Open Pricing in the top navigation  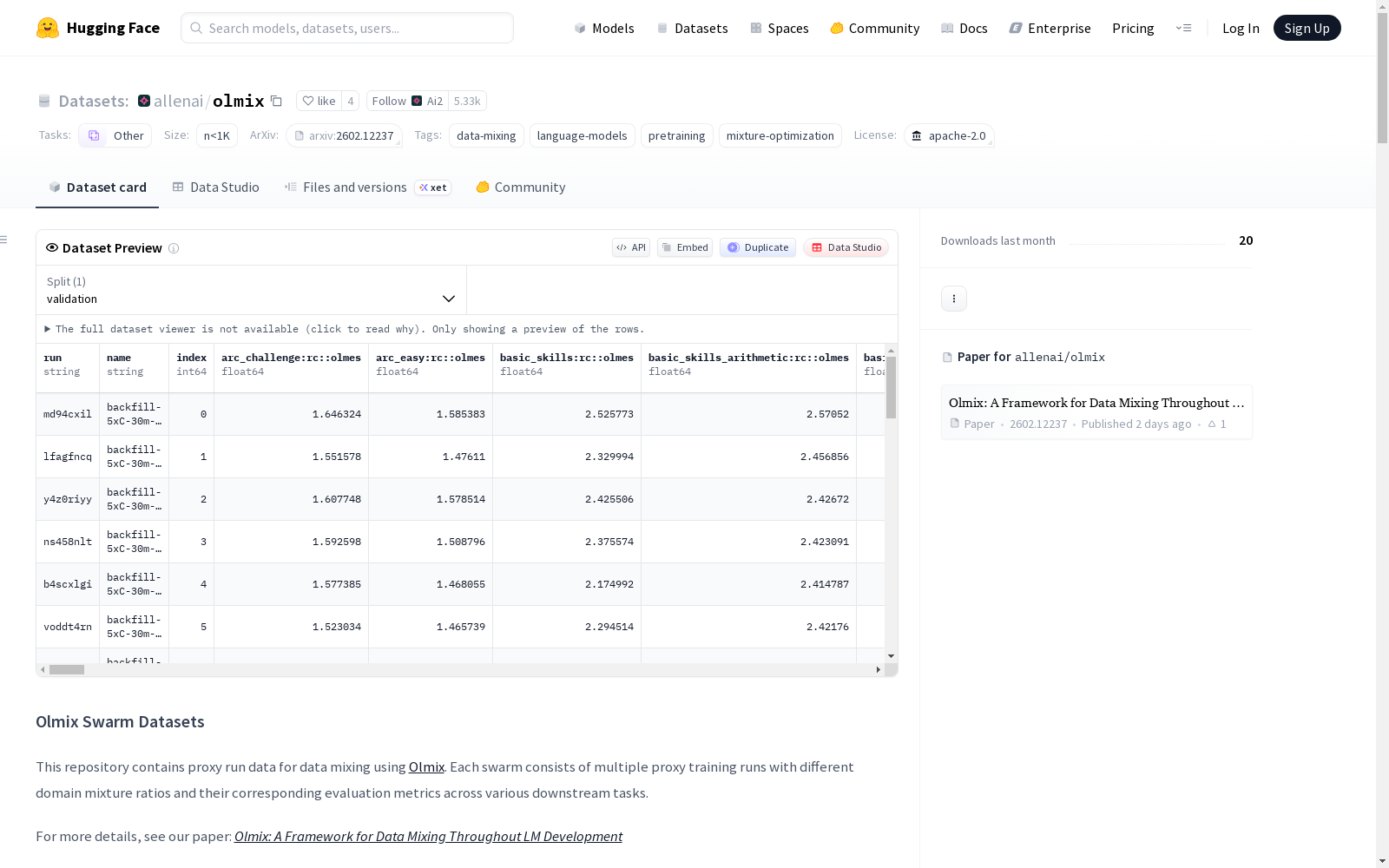(1133, 28)
